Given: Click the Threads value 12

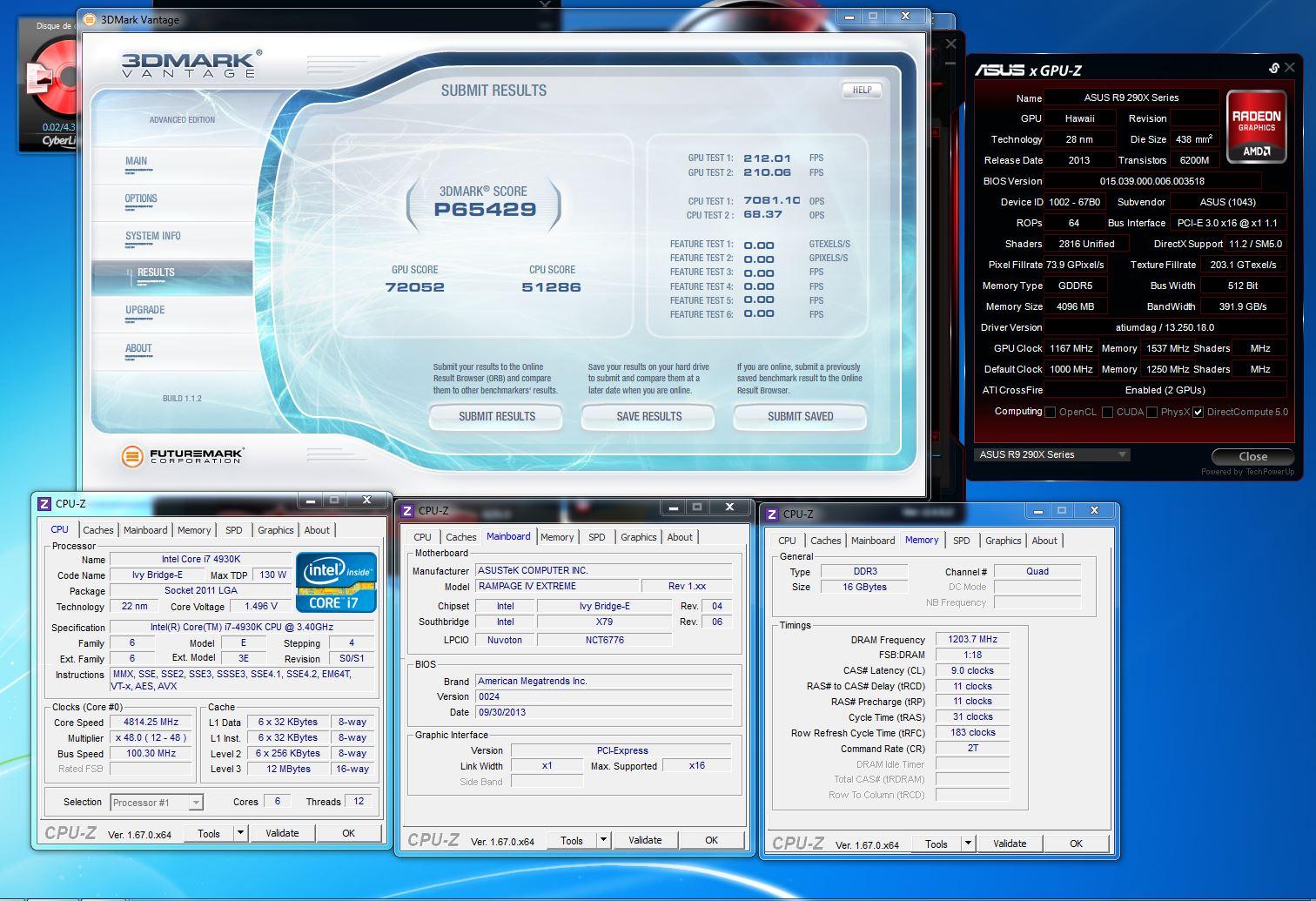Looking at the screenshot, I should tap(359, 801).
